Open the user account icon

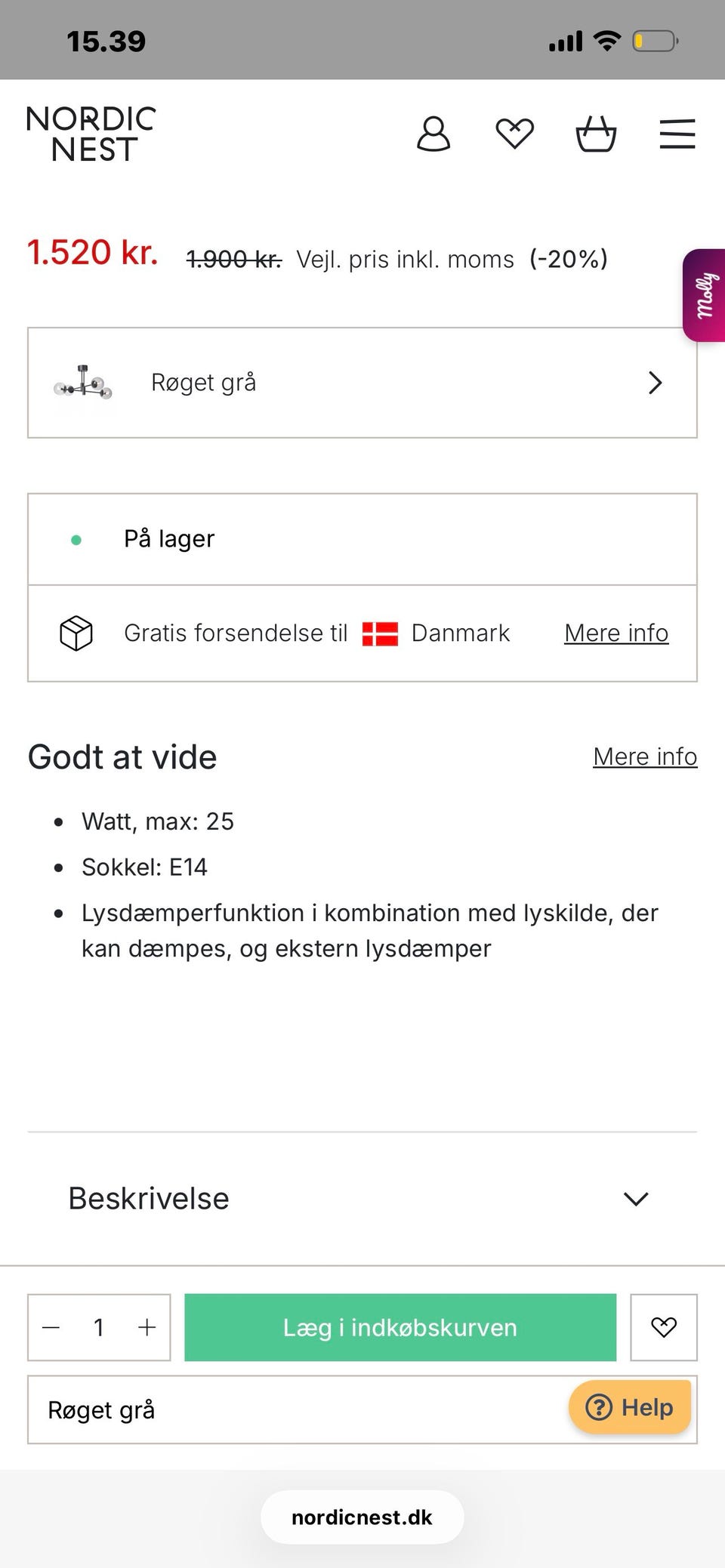433,134
